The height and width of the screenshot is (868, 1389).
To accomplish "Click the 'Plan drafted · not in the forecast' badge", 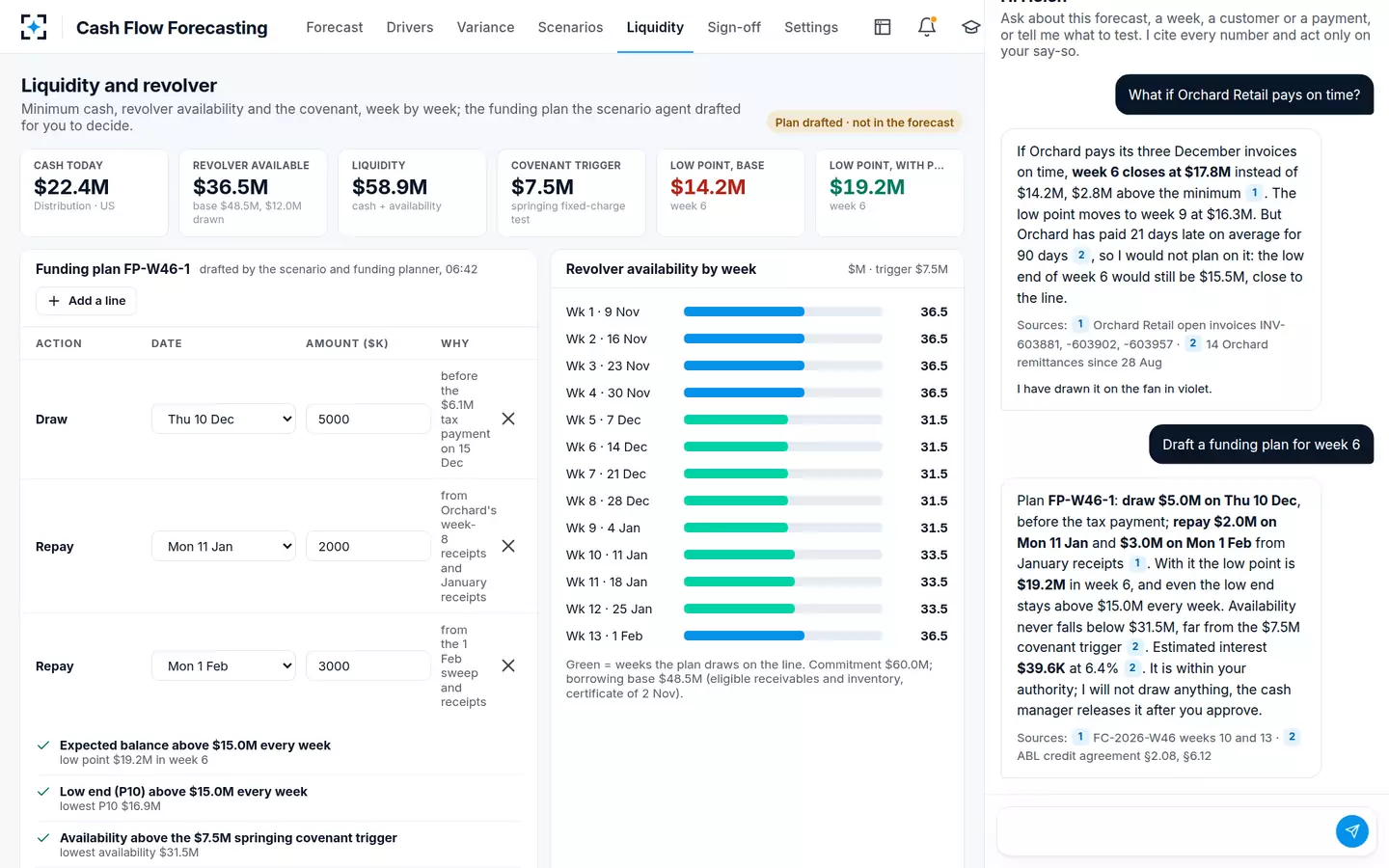I will click(864, 122).
